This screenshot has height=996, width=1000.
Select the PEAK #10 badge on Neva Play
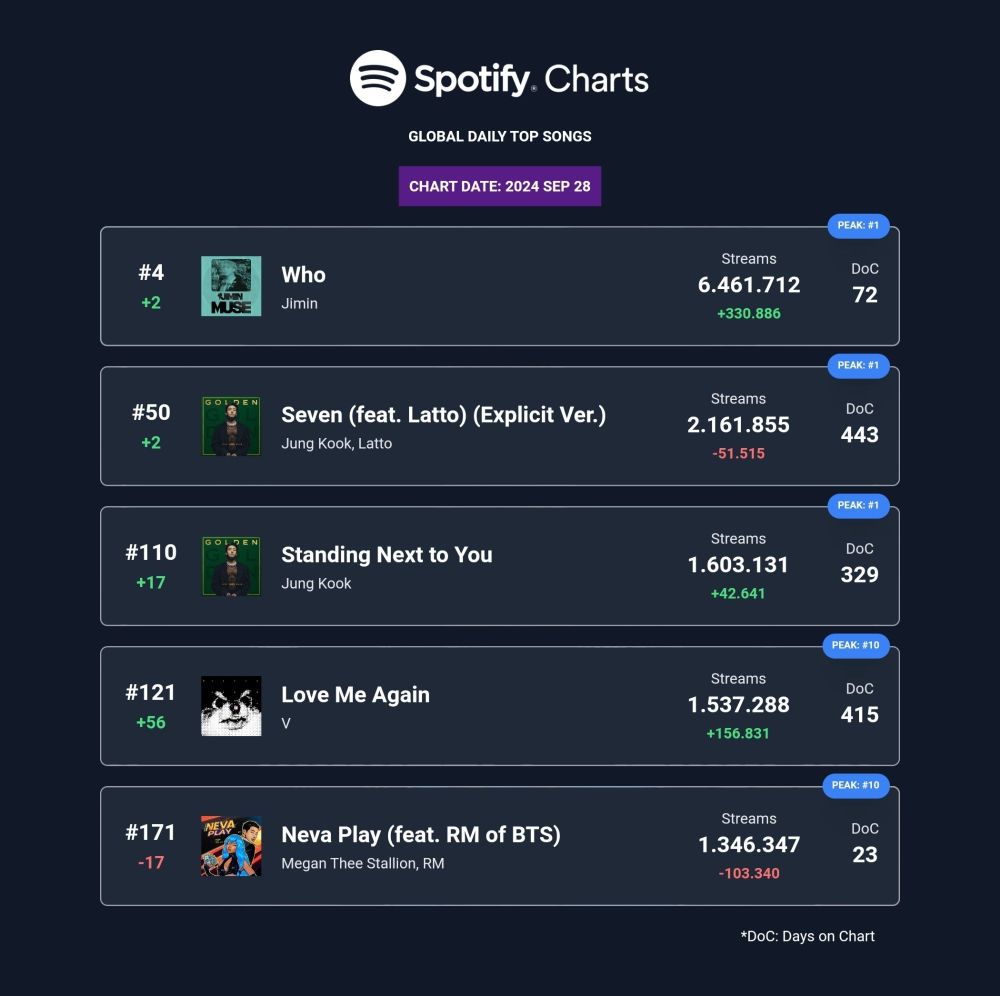(855, 786)
